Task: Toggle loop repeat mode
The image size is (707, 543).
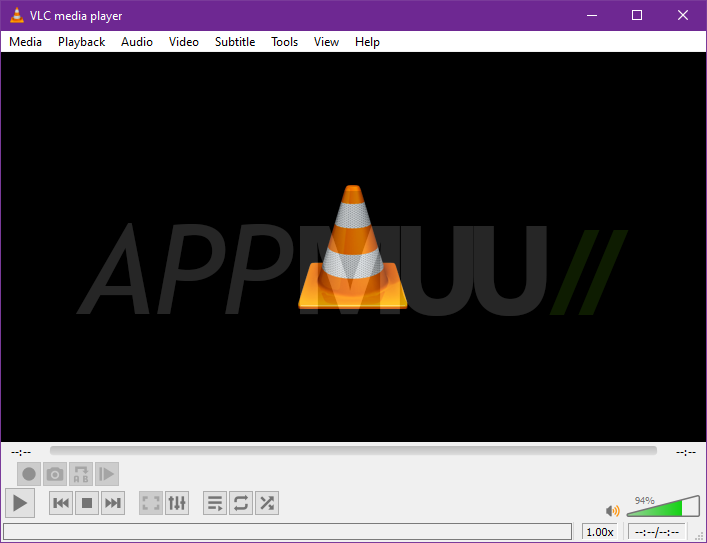Action: (x=241, y=503)
